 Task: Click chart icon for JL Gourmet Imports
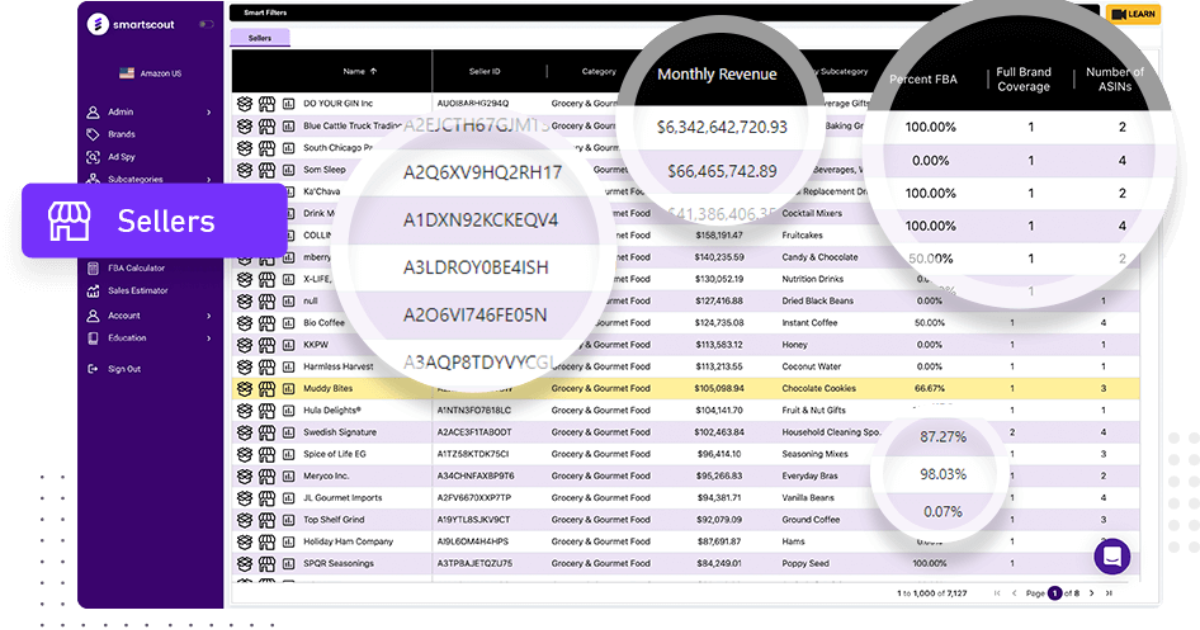click(289, 498)
